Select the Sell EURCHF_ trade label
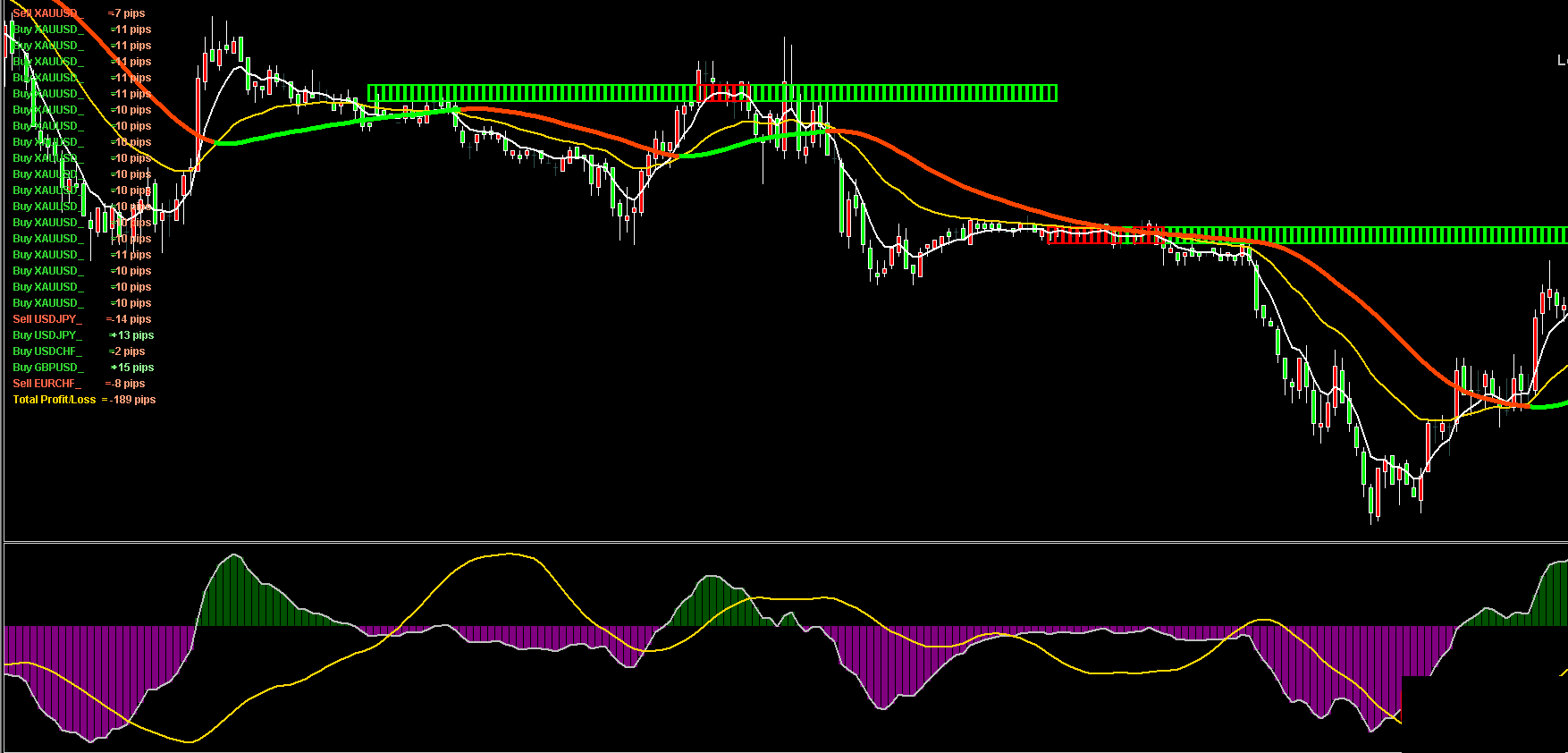The image size is (1568, 753). click(x=46, y=384)
